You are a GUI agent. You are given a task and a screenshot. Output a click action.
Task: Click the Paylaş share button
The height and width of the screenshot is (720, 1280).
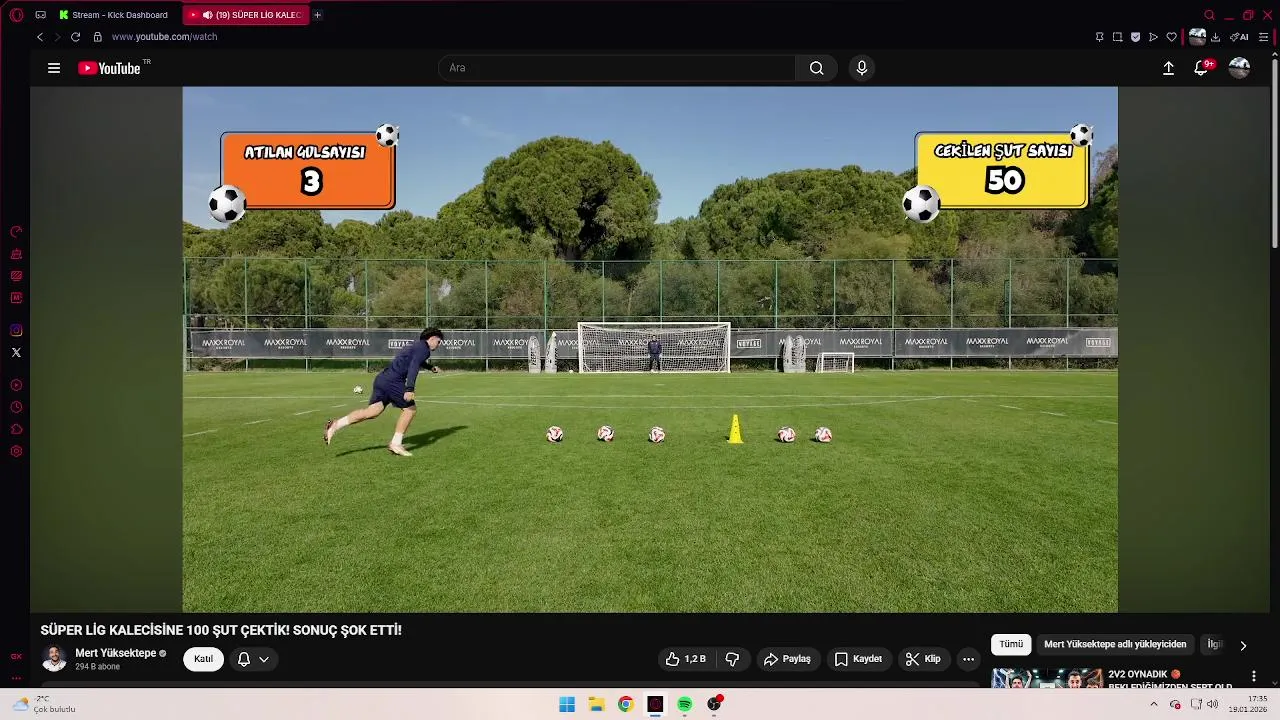787,659
